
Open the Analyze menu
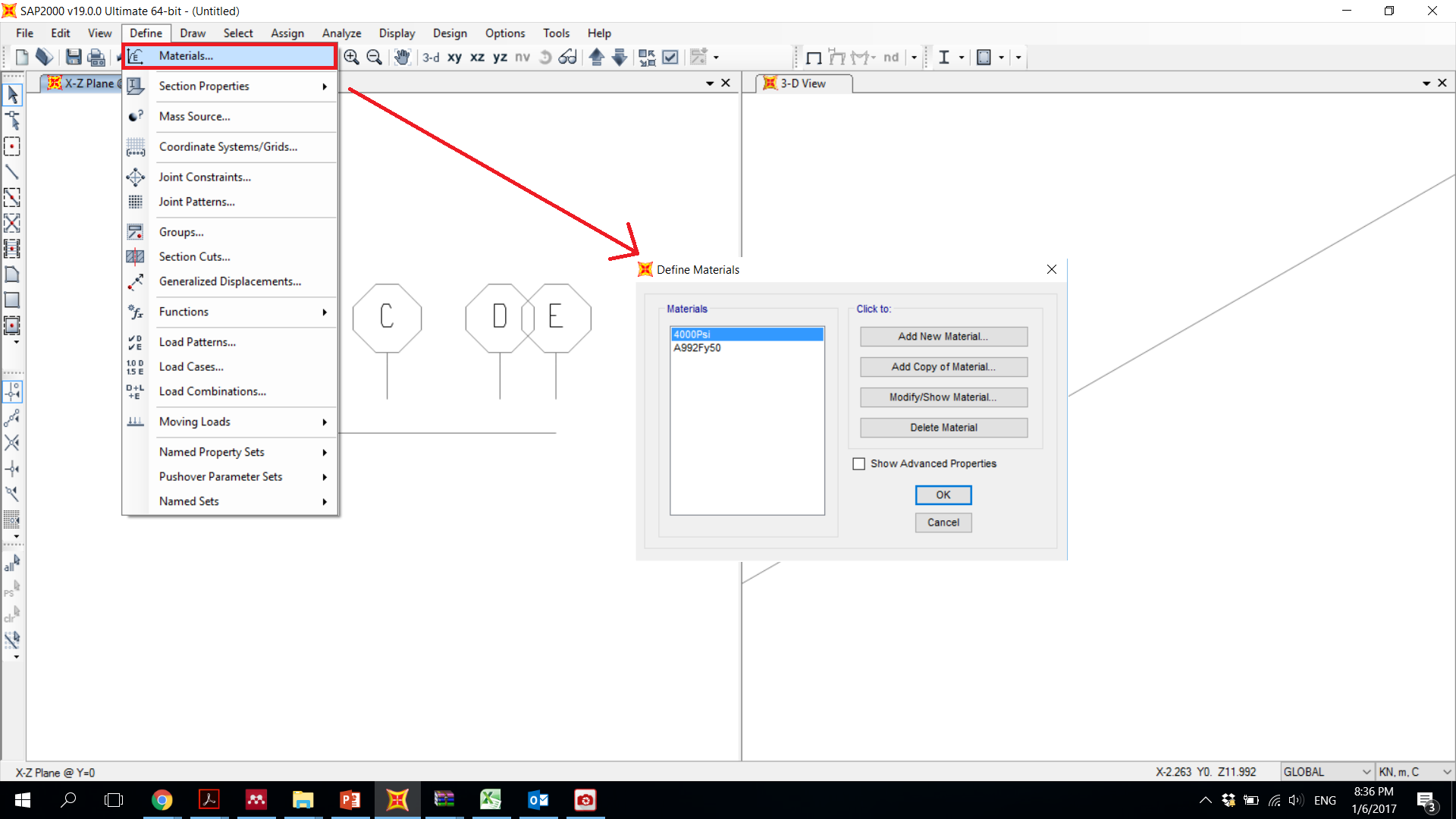pos(341,33)
